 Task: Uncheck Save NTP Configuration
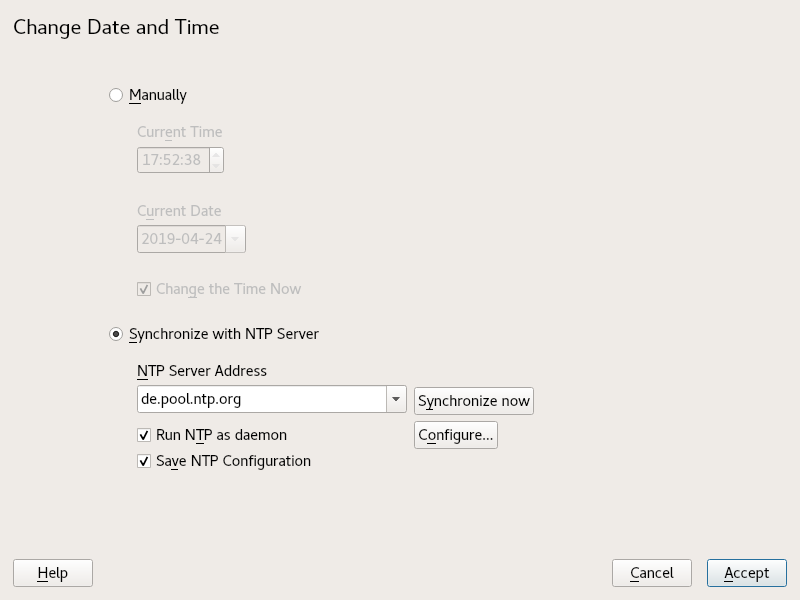pos(144,461)
